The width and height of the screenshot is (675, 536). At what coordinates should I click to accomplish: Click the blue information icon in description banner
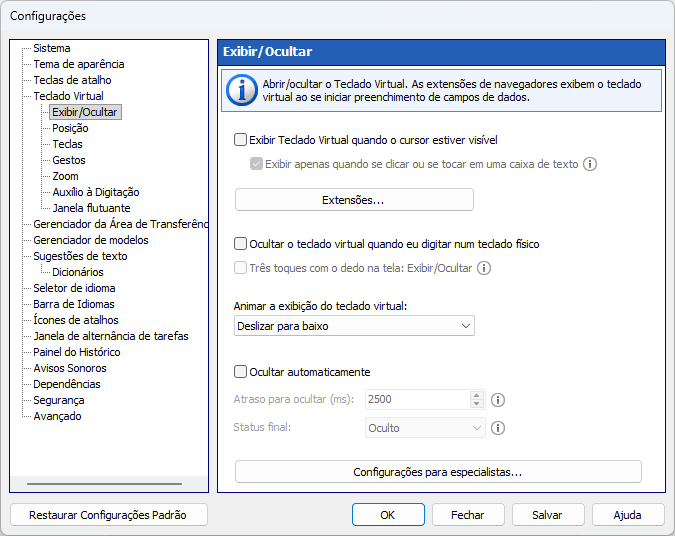coord(242,90)
